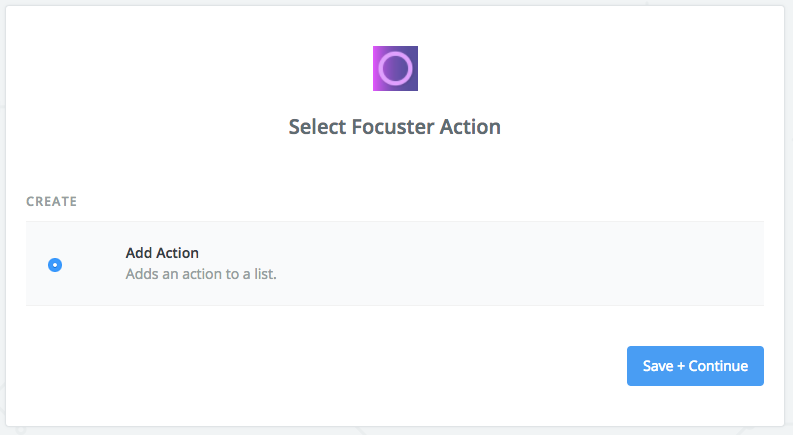
Task: Click the purple Focuster app logo
Action: pyautogui.click(x=395, y=68)
